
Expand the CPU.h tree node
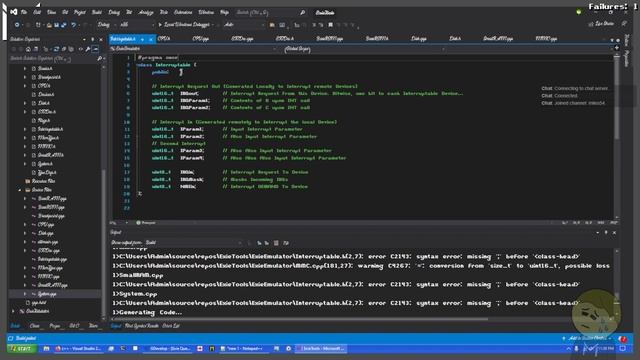[25, 86]
